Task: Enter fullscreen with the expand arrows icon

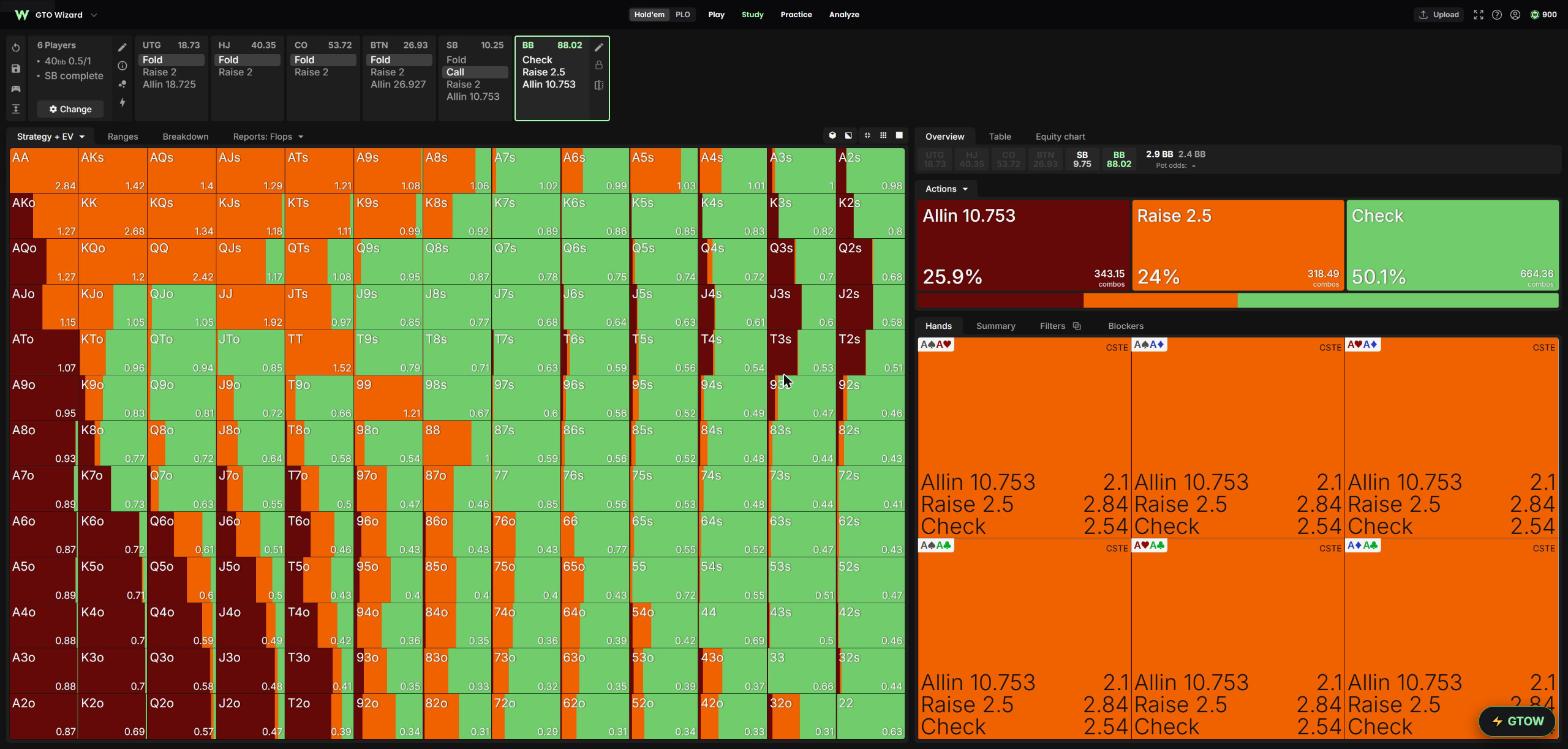Action: pyautogui.click(x=1478, y=15)
